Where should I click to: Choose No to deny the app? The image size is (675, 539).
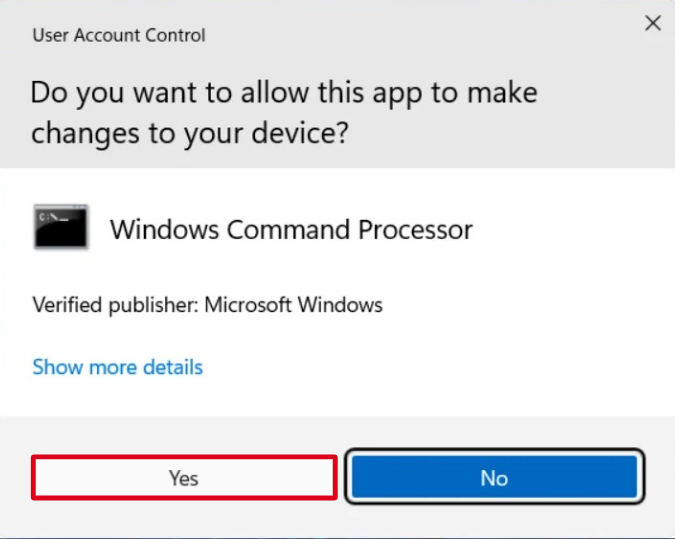(x=493, y=478)
